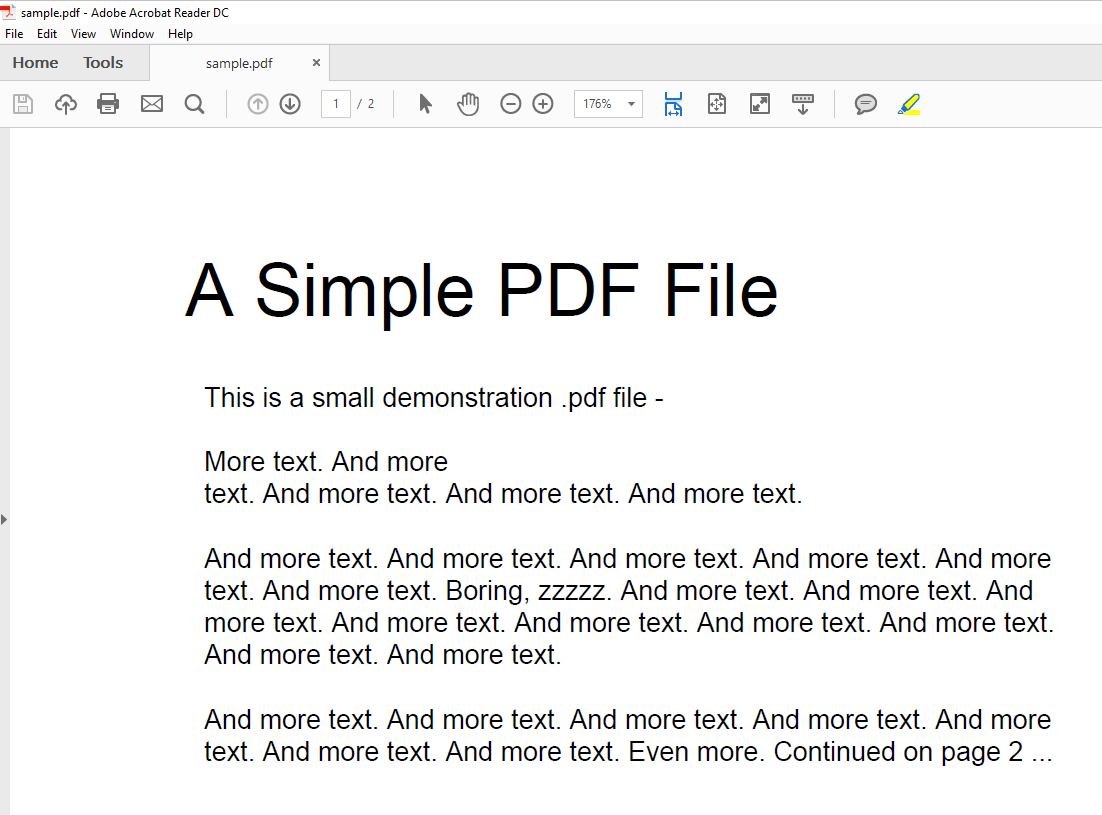Open the zoom percentage dropdown

[630, 103]
